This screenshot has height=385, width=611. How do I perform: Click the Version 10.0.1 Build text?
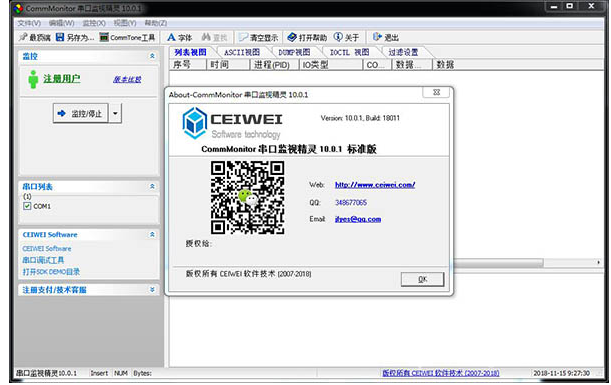[x=360, y=118]
